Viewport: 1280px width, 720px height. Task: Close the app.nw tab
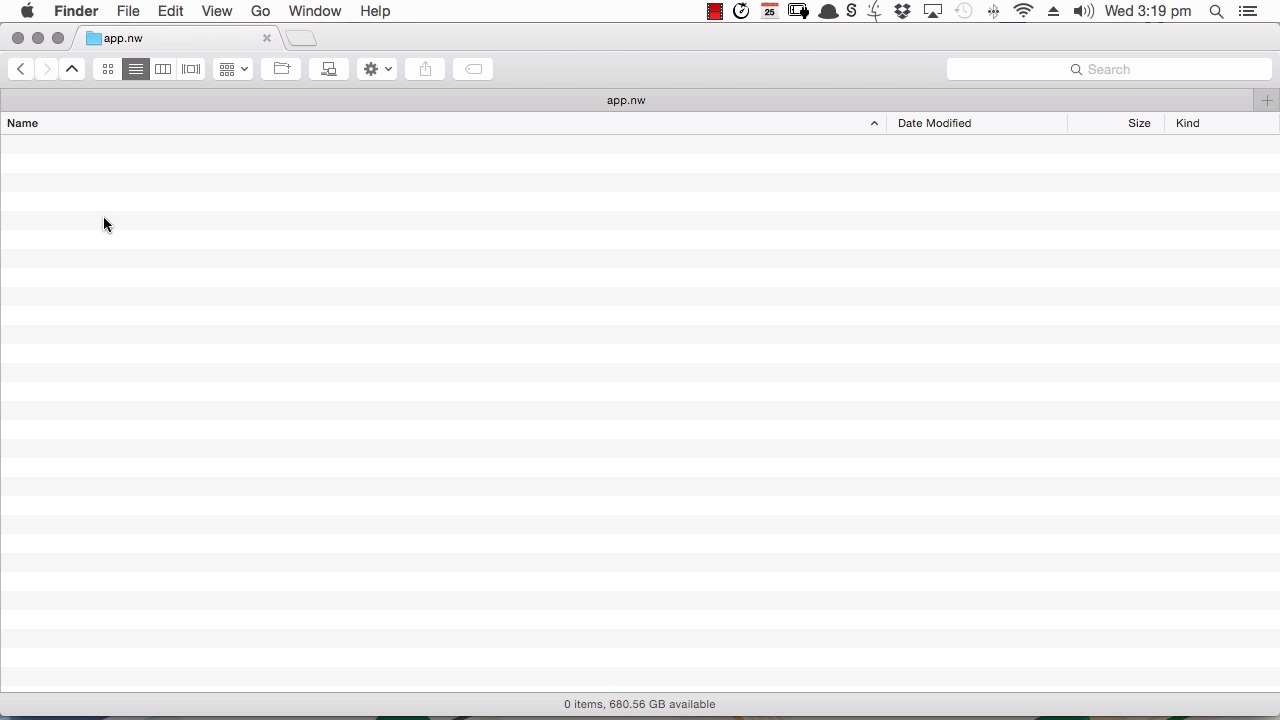point(267,38)
